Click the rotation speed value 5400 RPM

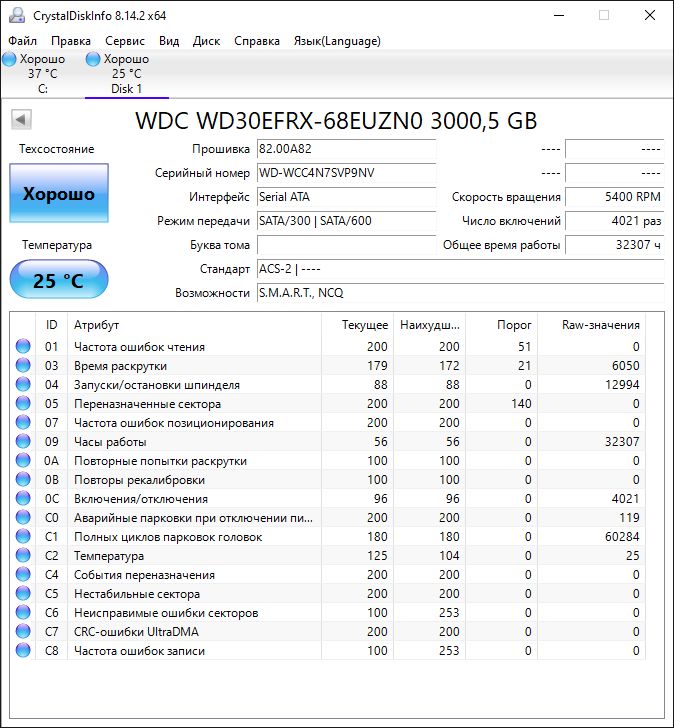[x=615, y=197]
